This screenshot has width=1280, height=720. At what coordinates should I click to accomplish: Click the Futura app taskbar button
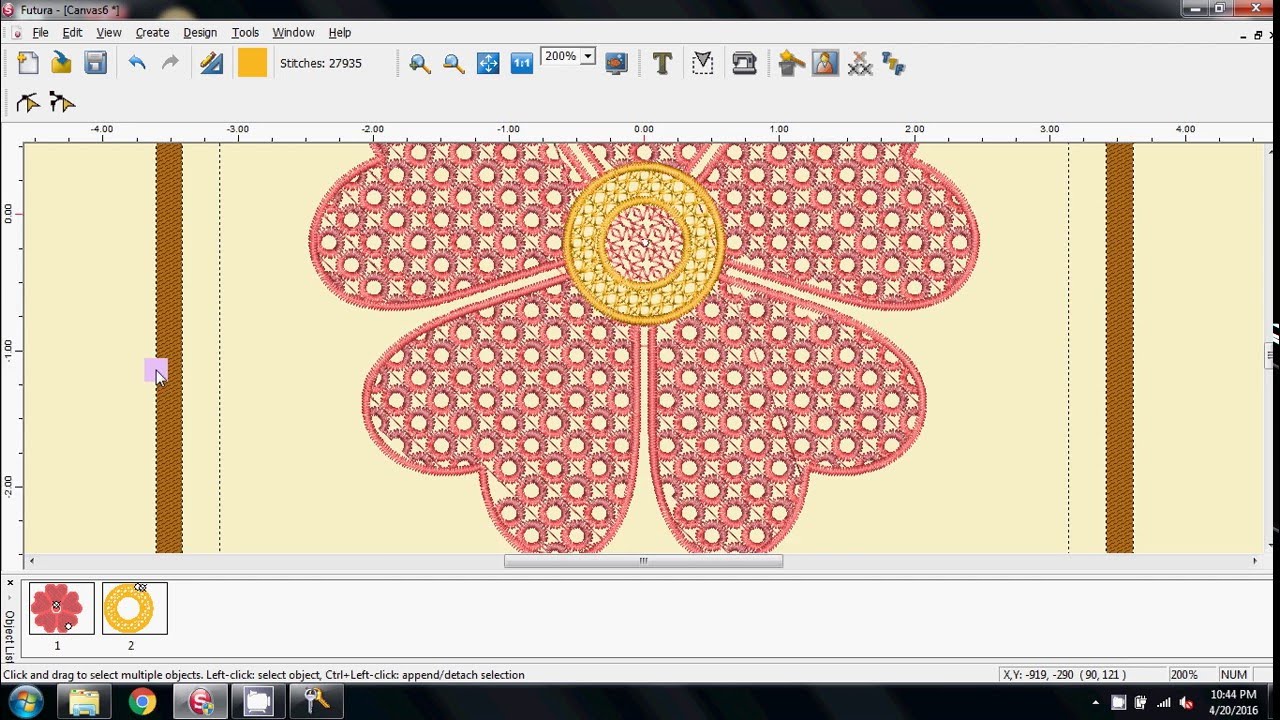coord(200,702)
